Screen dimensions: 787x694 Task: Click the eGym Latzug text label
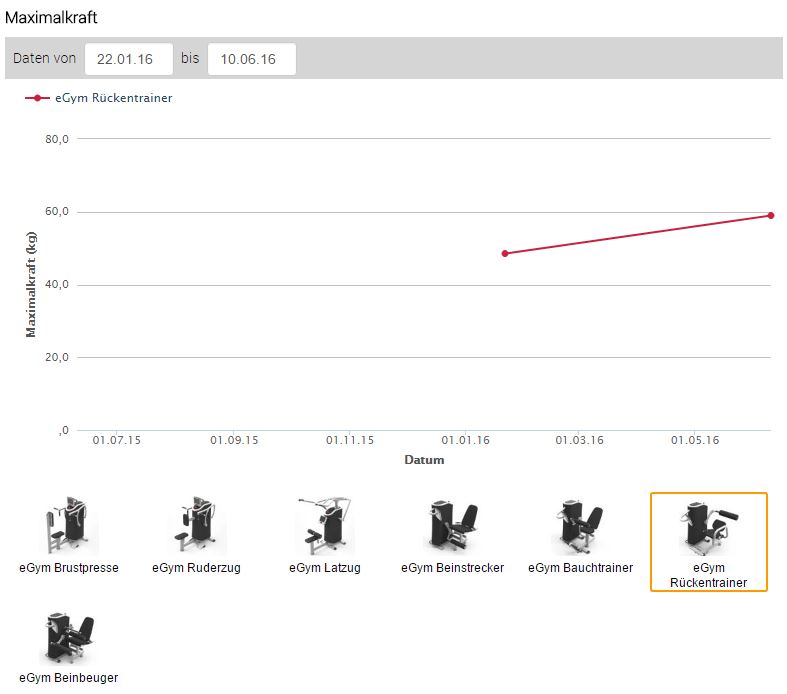click(x=324, y=568)
